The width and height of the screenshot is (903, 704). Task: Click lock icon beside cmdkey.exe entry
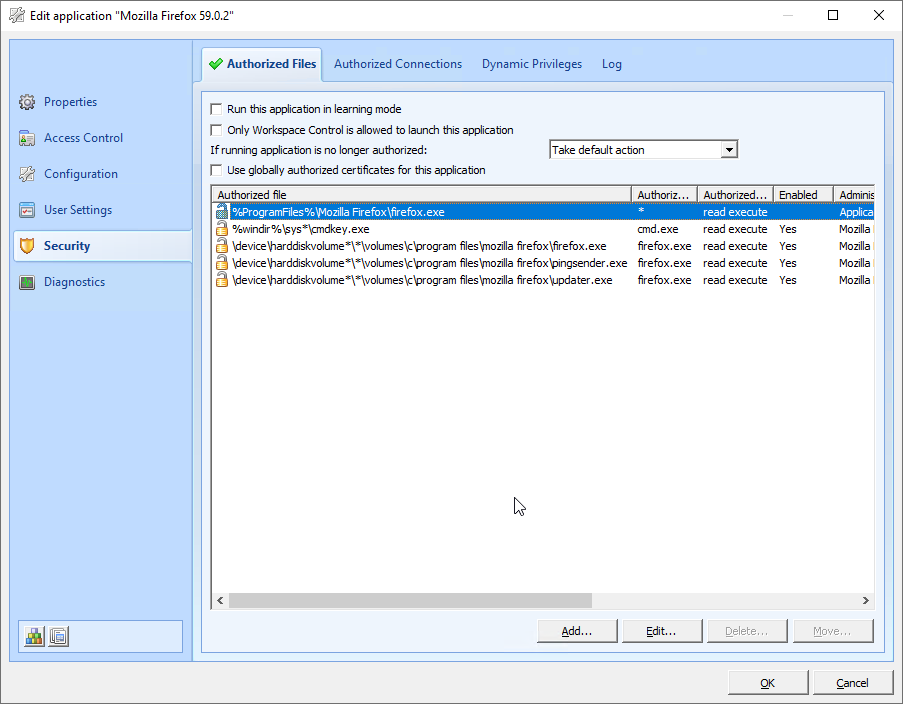coord(222,229)
